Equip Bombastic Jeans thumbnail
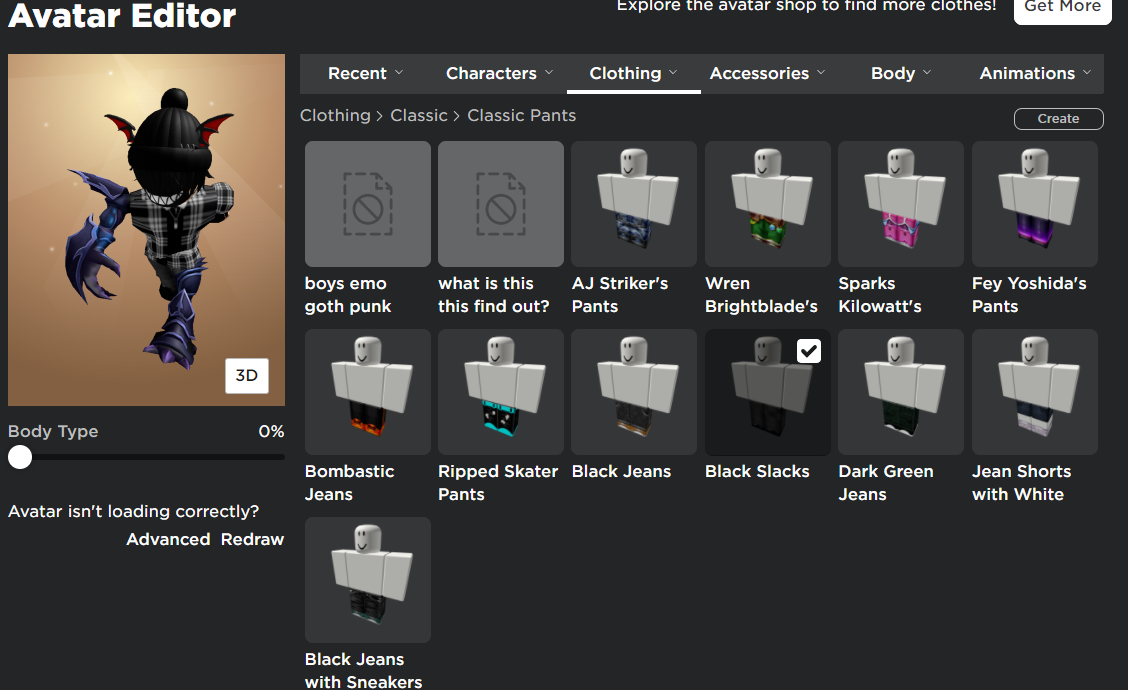The image size is (1128, 690). [x=368, y=392]
